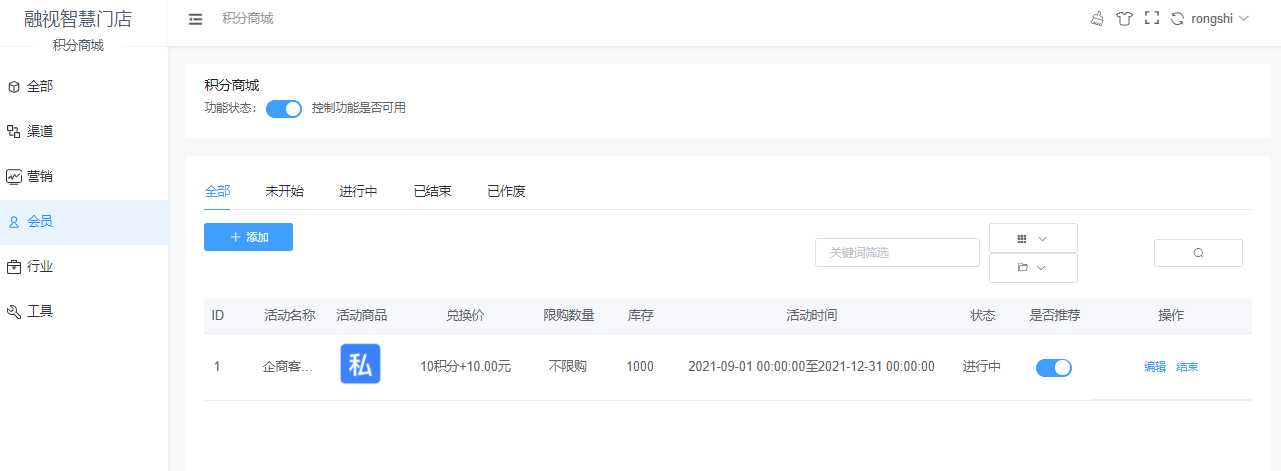Open the folder export dropdown
This screenshot has height=471, width=1281.
[x=1033, y=268]
